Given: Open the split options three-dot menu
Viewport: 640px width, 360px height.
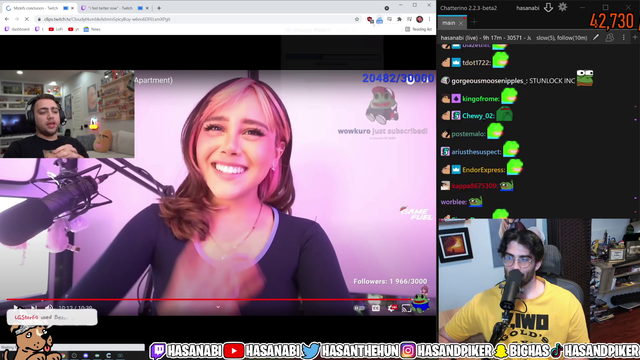Looking at the screenshot, I should point(623,38).
